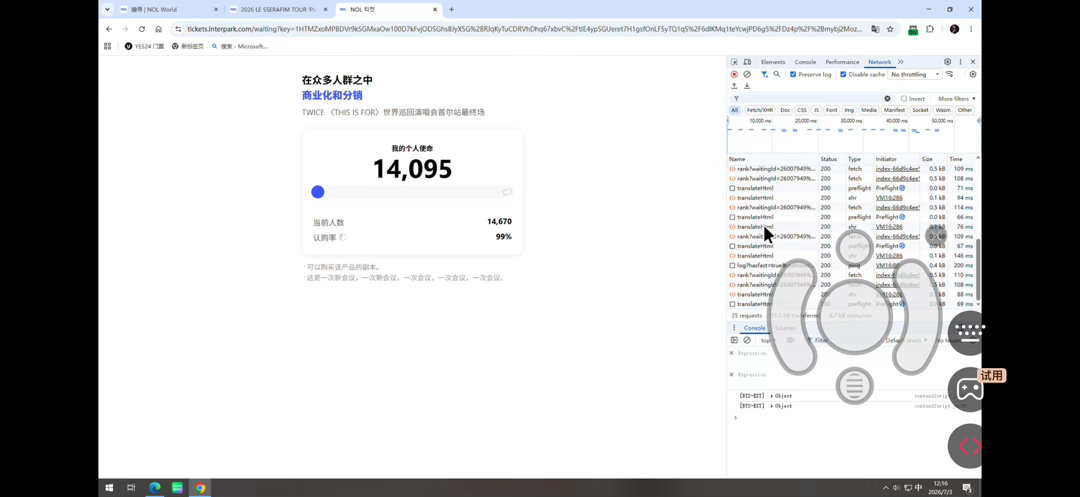Screen dimensions: 1080x497
Task: Bookmark this page with the star icon
Action: 890,29
